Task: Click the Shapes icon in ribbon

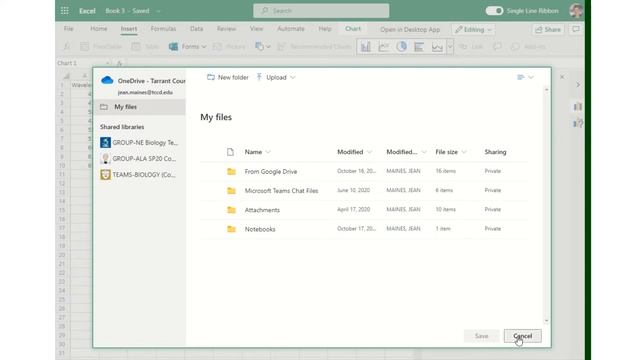Action: pyautogui.click(x=259, y=47)
